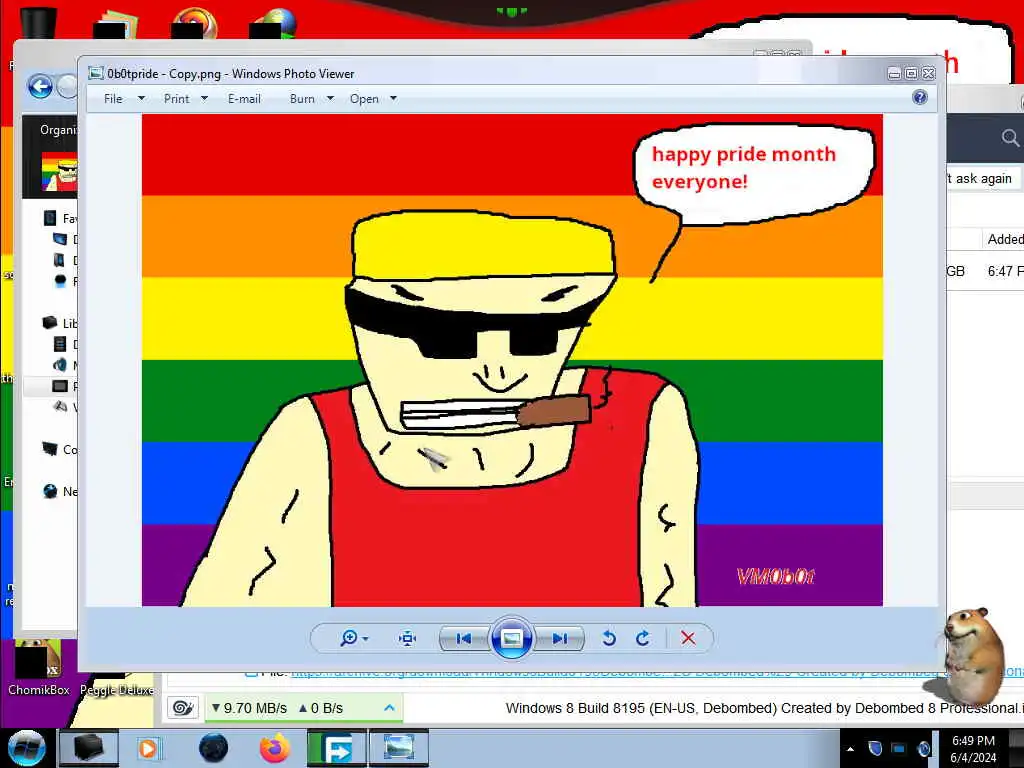Click the 0b0tpride thumbnail in Explorer
Screen dimensions: 1024x768
[x=59, y=172]
